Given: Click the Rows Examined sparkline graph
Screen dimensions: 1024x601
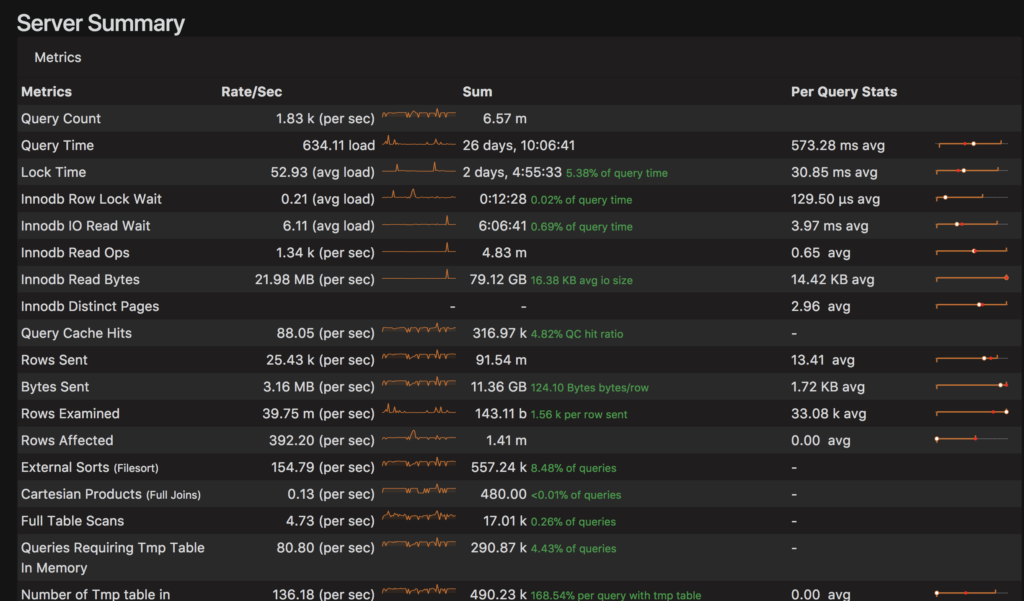Looking at the screenshot, I should point(419,412).
